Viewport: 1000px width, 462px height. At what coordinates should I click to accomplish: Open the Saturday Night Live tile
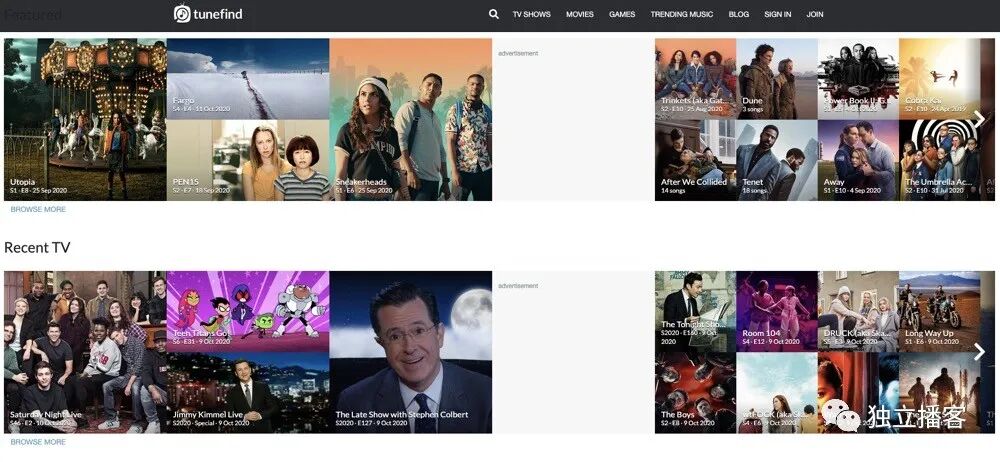tap(85, 352)
